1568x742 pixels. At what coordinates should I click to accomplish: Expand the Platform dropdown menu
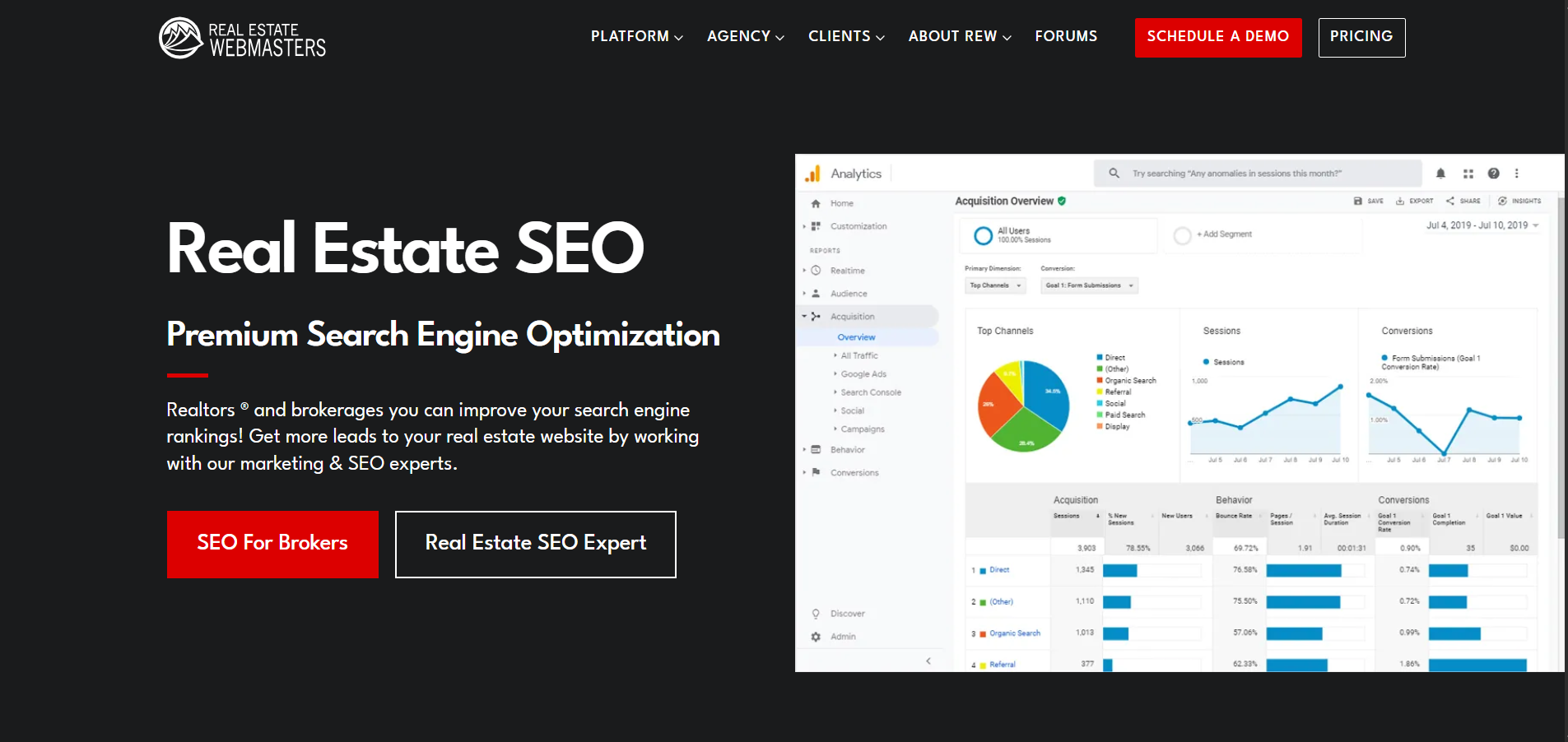coord(636,36)
